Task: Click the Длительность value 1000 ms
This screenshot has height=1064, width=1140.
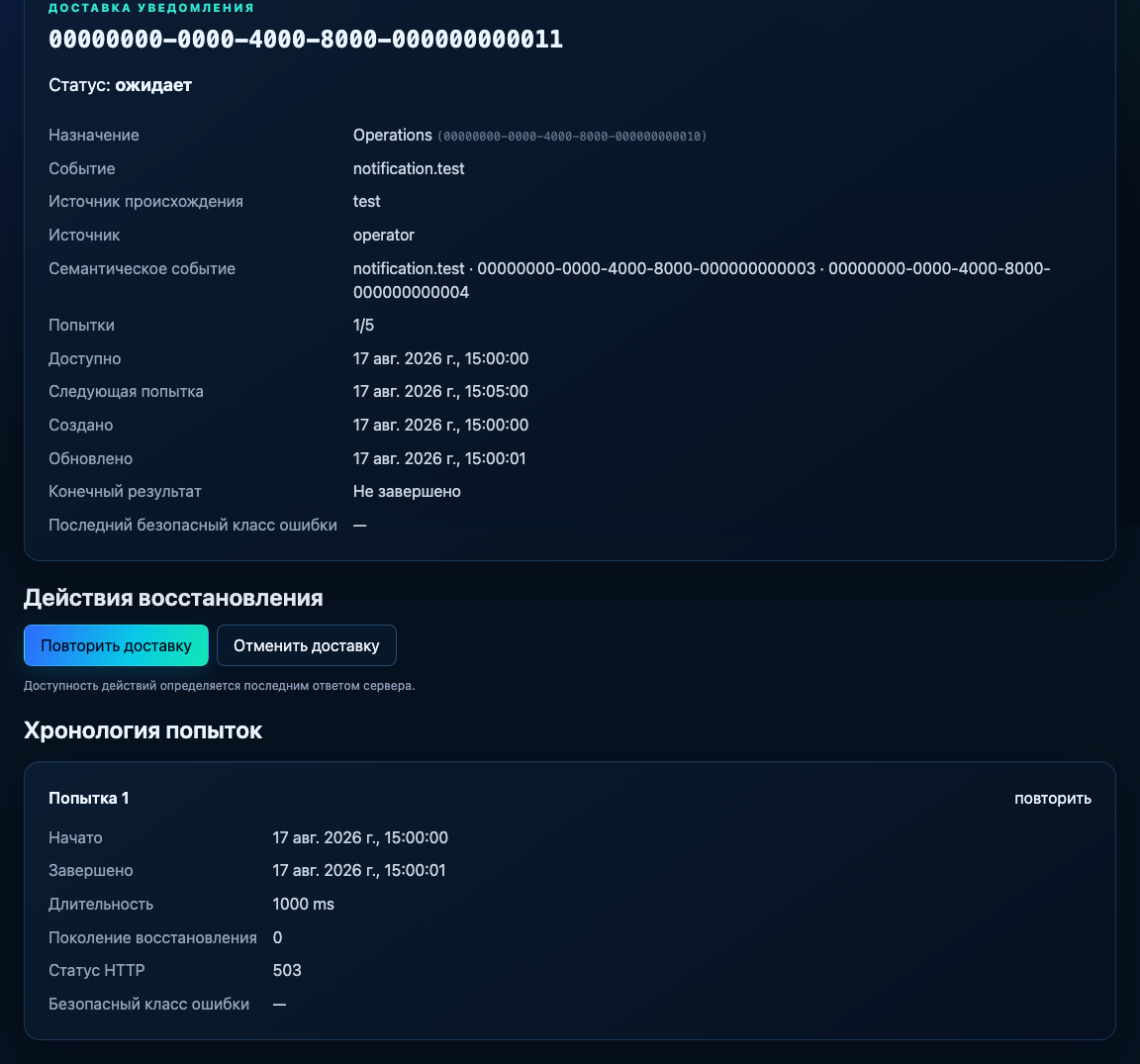Action: [303, 904]
